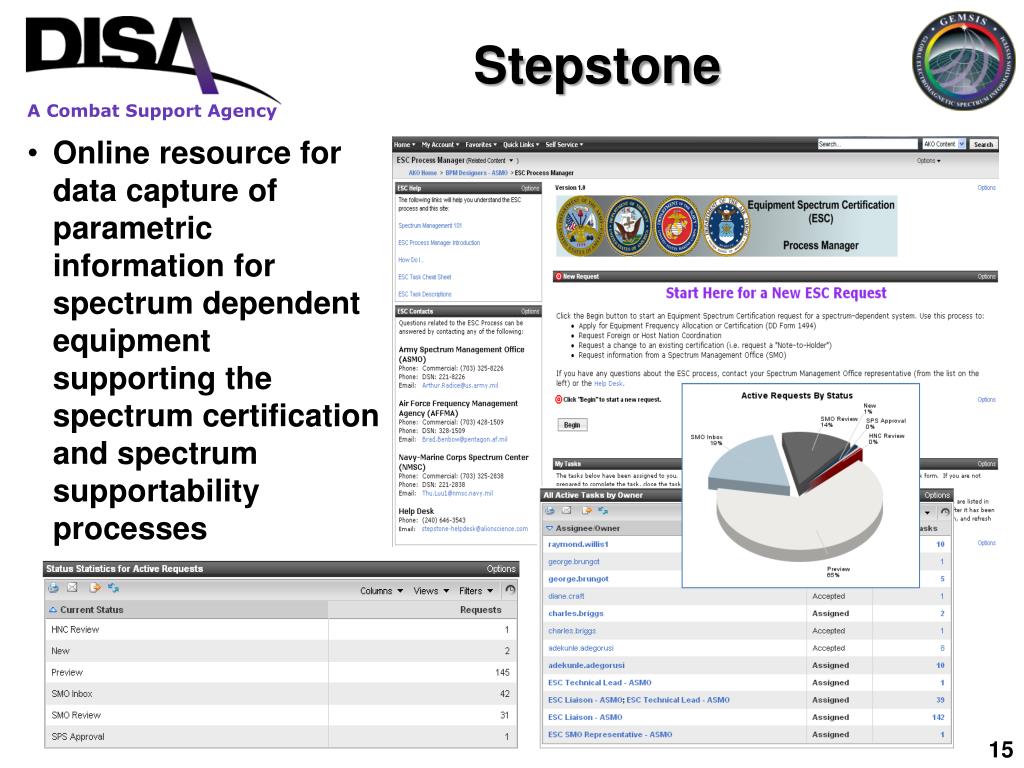Image resolution: width=1024 pixels, height=768 pixels.
Task: Open the My Account menu
Action: click(x=440, y=144)
